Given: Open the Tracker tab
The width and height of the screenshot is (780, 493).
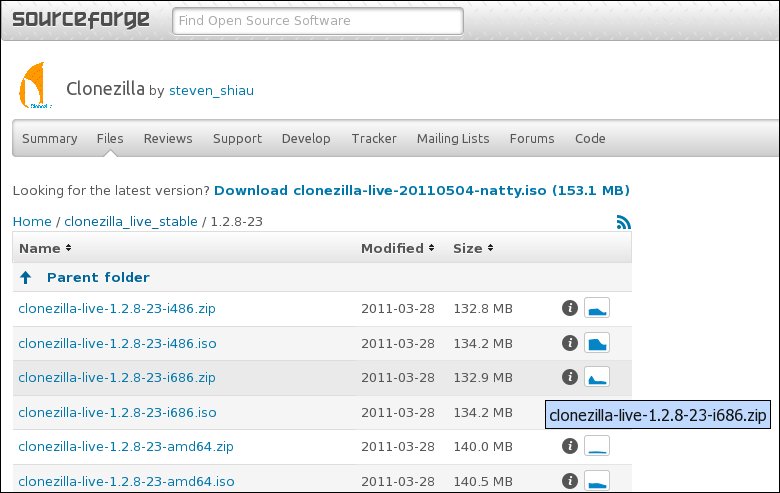Looking at the screenshot, I should (x=374, y=138).
